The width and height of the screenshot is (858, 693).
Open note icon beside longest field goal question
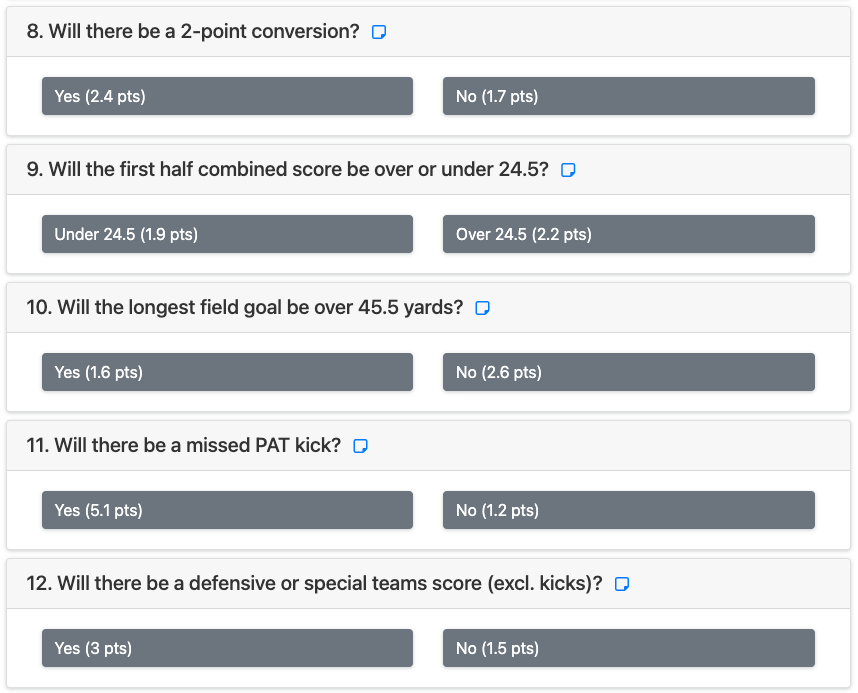(x=482, y=308)
